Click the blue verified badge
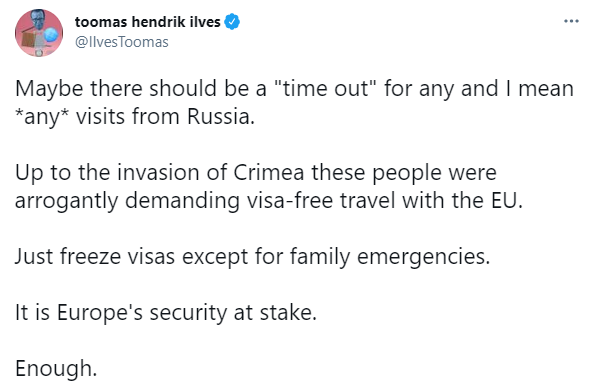The height and width of the screenshot is (389, 596). pyautogui.click(x=232, y=22)
